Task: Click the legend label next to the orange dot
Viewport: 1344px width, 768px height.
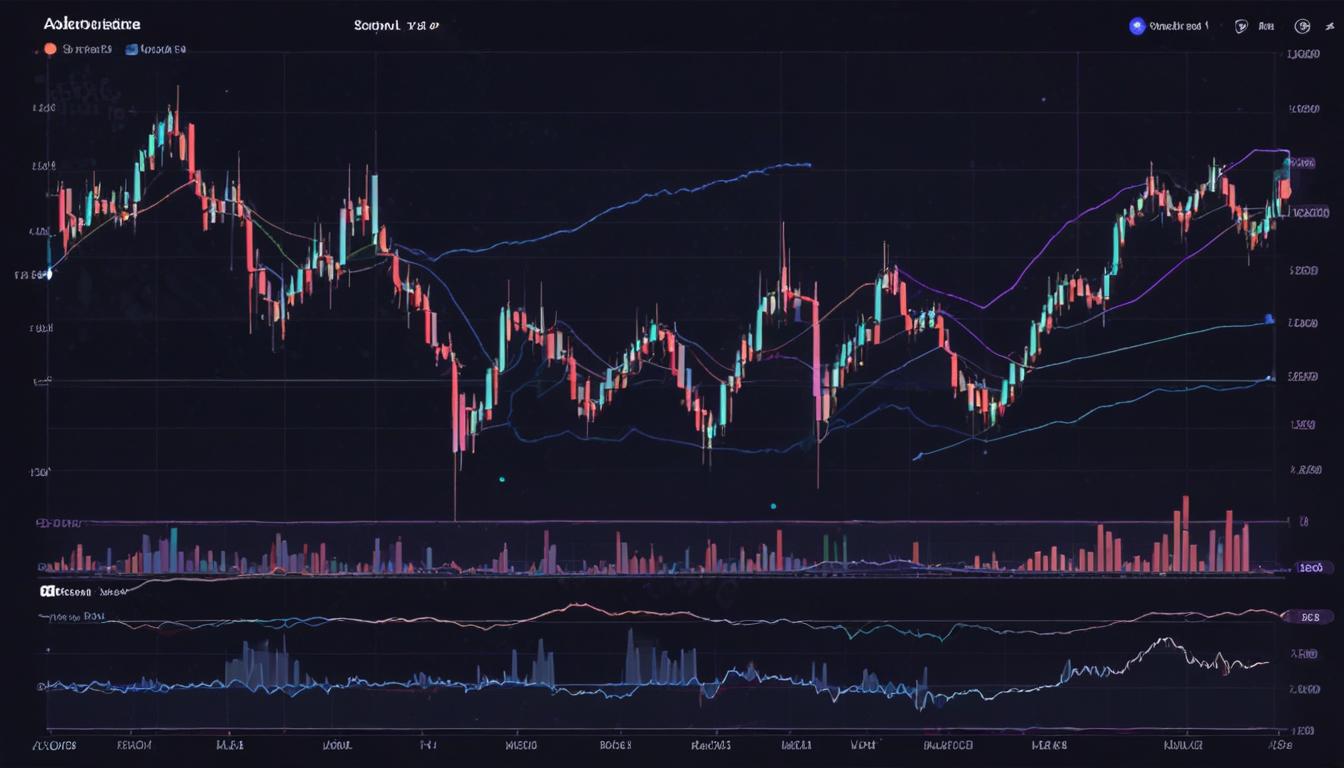Action: point(88,48)
